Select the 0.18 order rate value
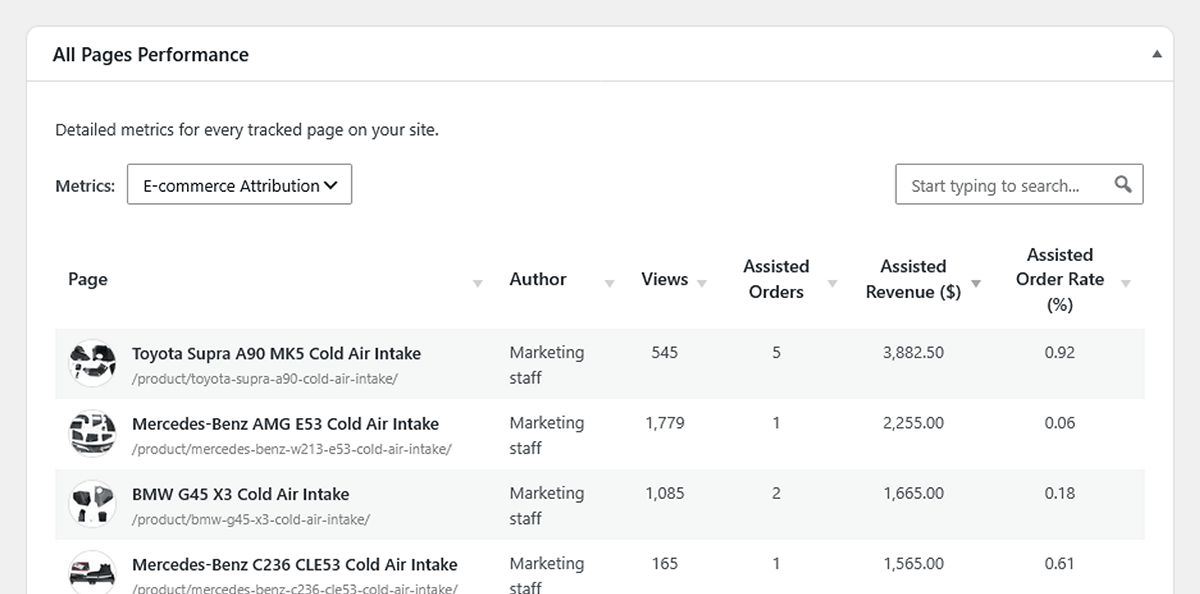 coord(1060,493)
